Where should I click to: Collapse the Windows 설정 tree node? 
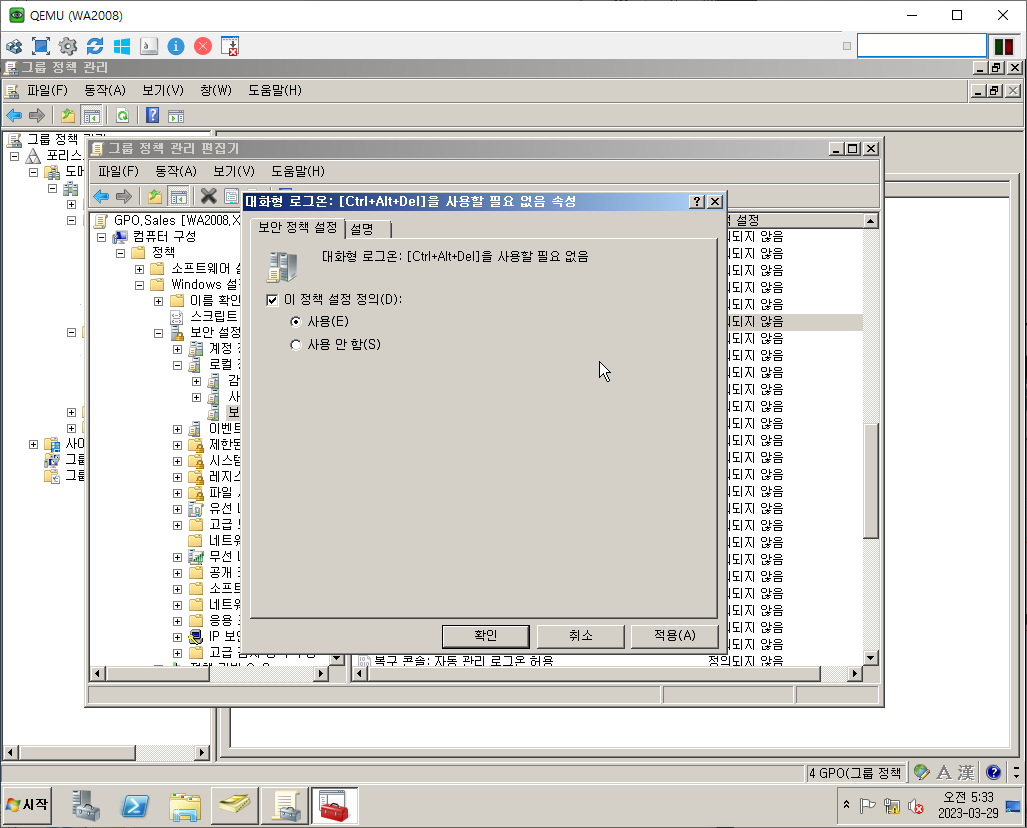pos(140,285)
